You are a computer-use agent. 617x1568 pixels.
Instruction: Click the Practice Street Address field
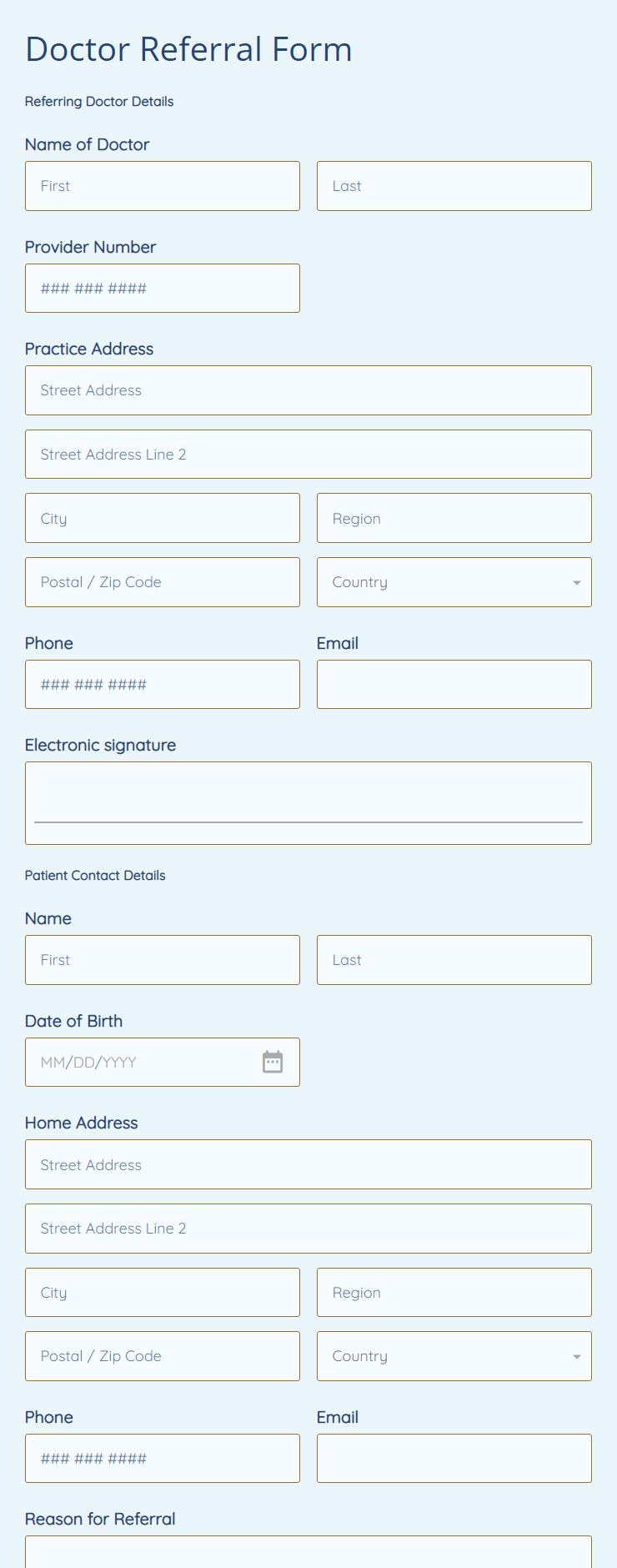[308, 390]
